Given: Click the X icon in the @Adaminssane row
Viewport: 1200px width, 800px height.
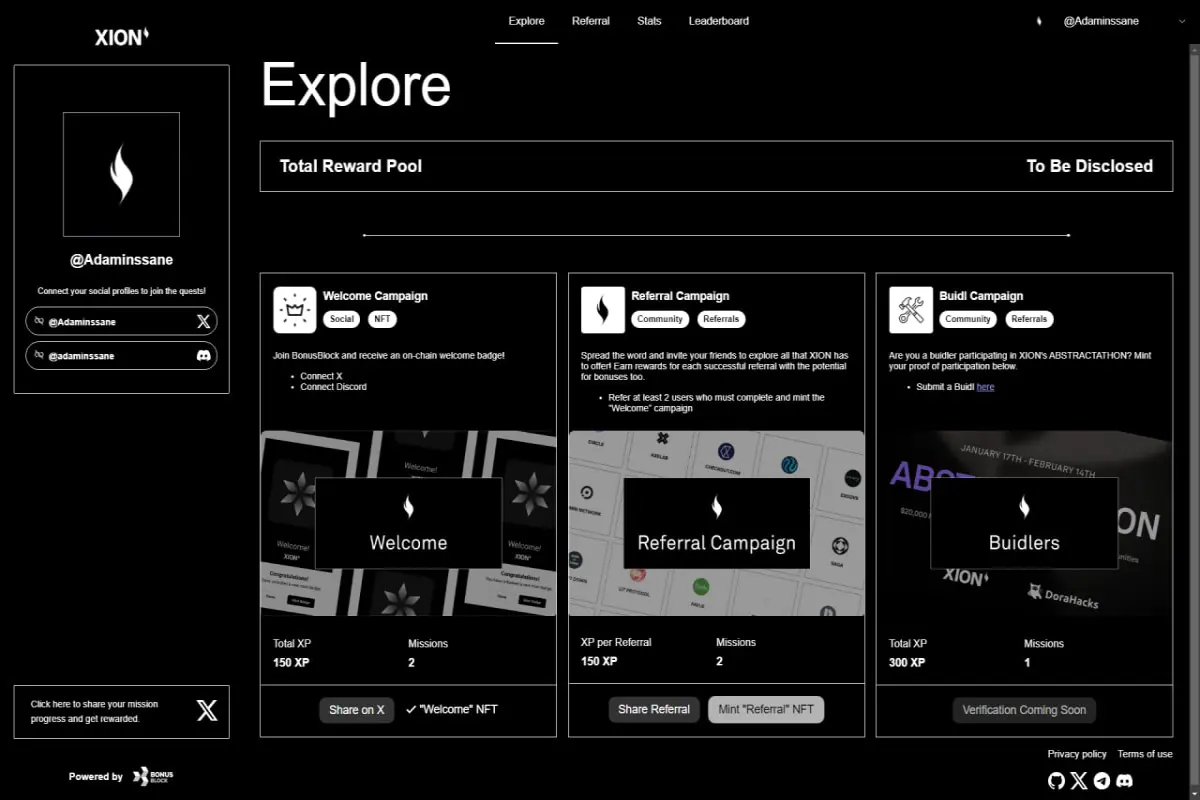Looking at the screenshot, I should click(x=203, y=321).
